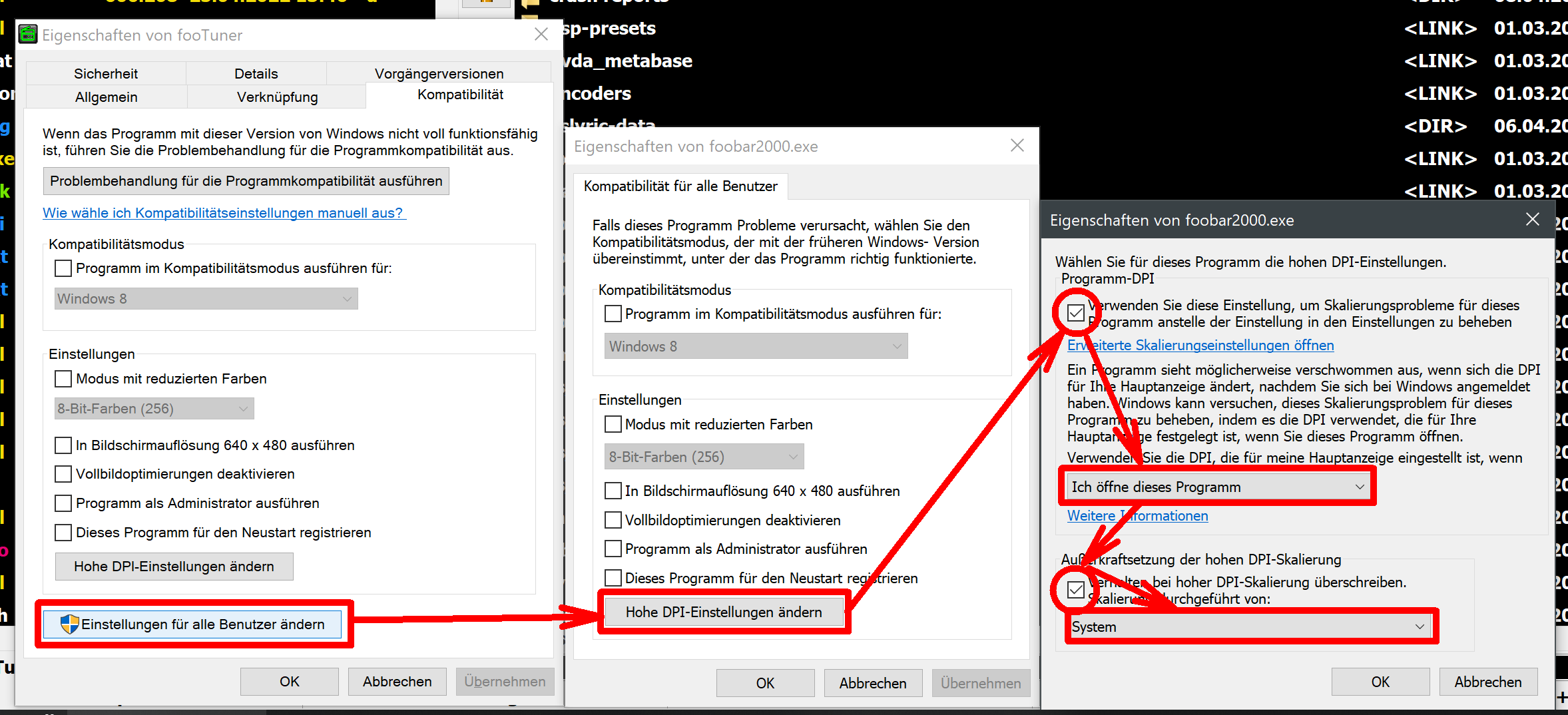Toggle 'für den Neustart registrieren' in all-users dialog
The image size is (1568, 715).
tap(613, 578)
